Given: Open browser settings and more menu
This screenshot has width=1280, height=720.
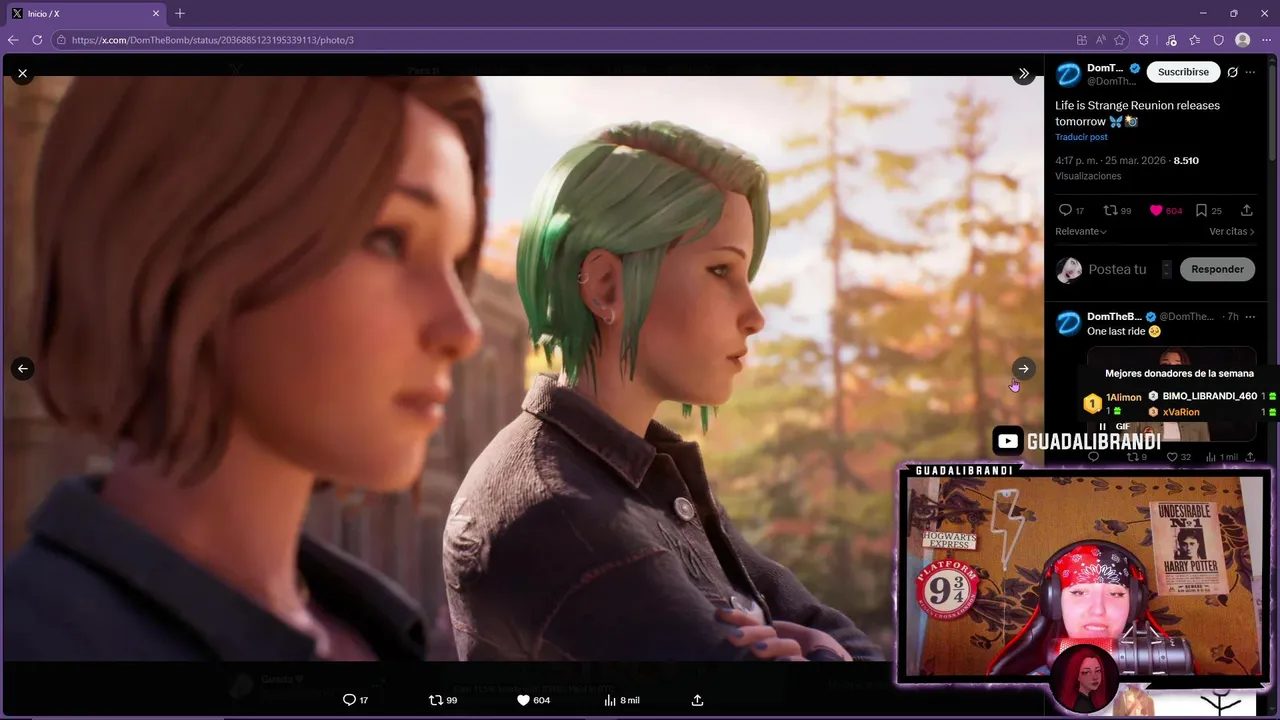Looking at the screenshot, I should click(x=1267, y=40).
